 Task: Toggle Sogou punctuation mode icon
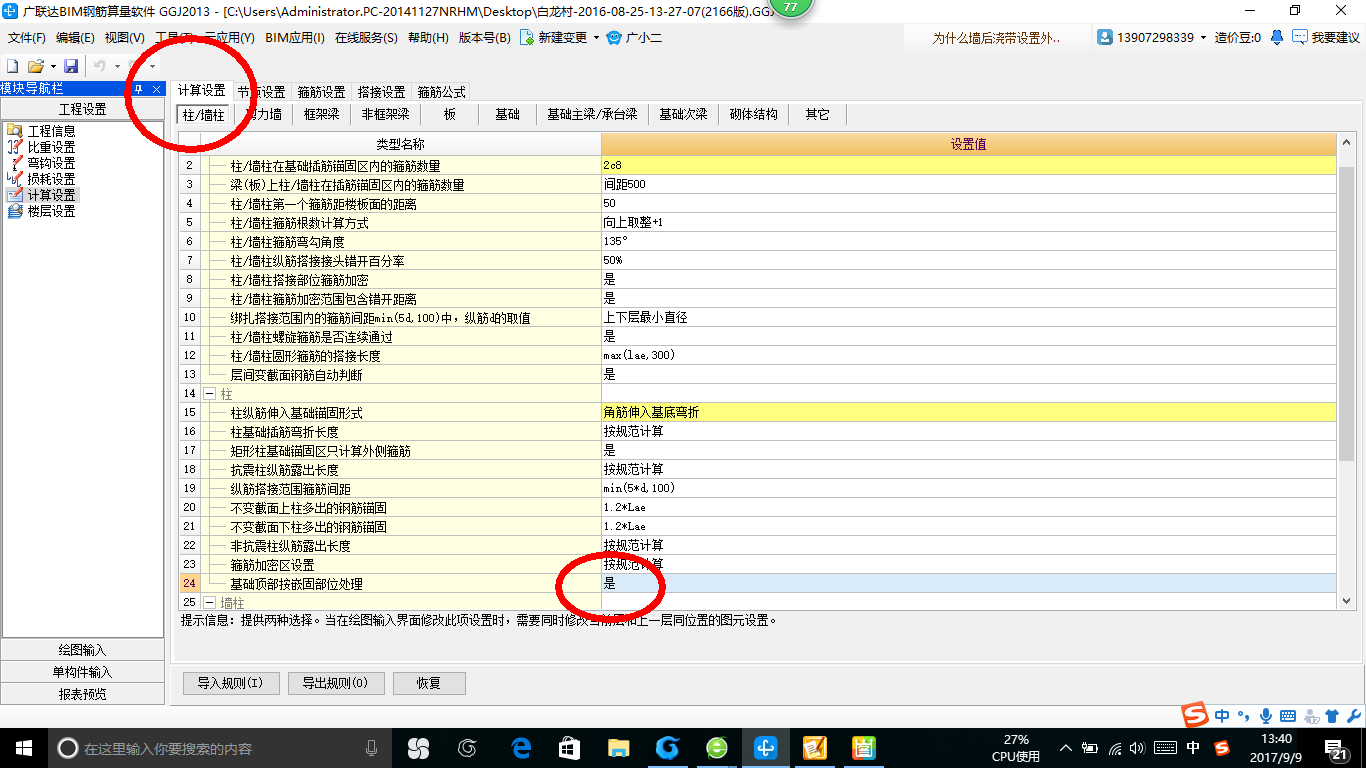tap(1244, 716)
